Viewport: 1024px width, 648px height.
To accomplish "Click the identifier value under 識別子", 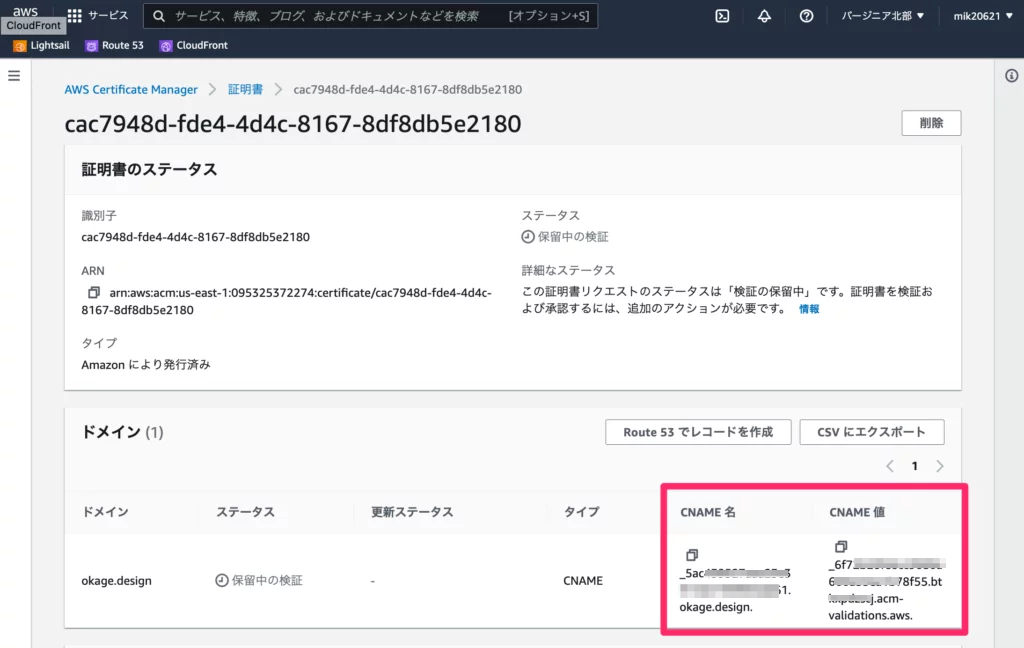I will pyautogui.click(x=195, y=237).
